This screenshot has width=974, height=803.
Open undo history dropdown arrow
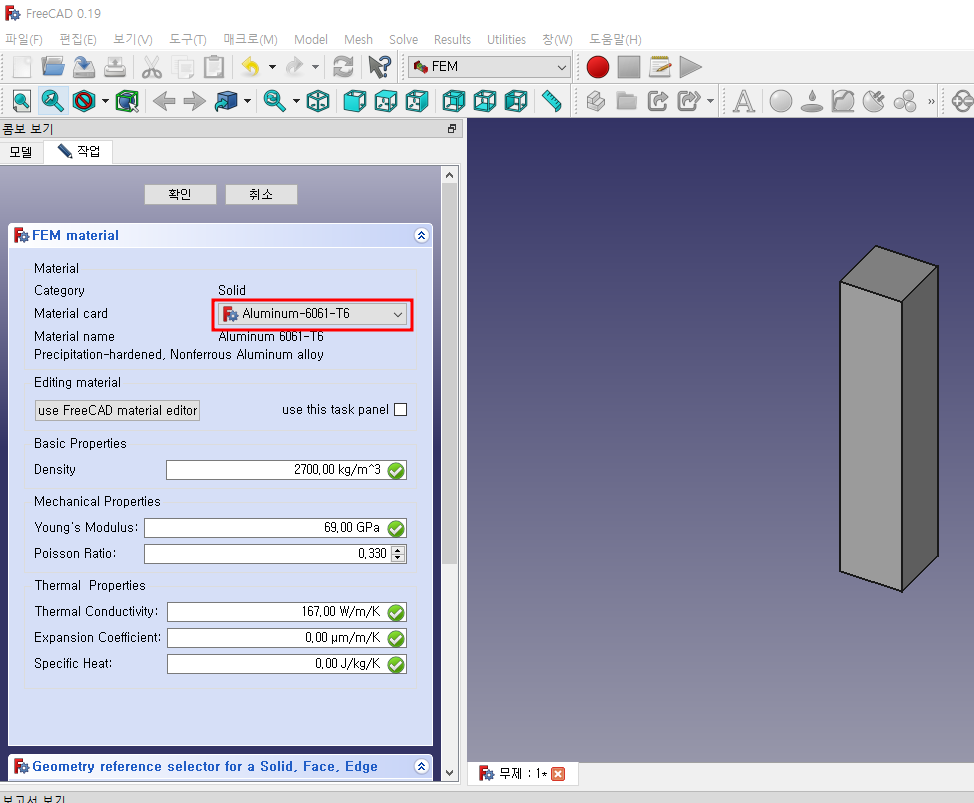(272, 67)
